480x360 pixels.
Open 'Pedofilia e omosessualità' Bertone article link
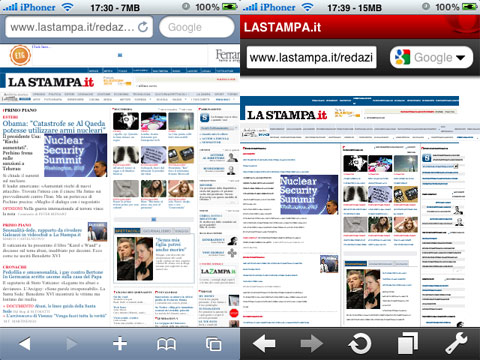[x=53, y=274]
